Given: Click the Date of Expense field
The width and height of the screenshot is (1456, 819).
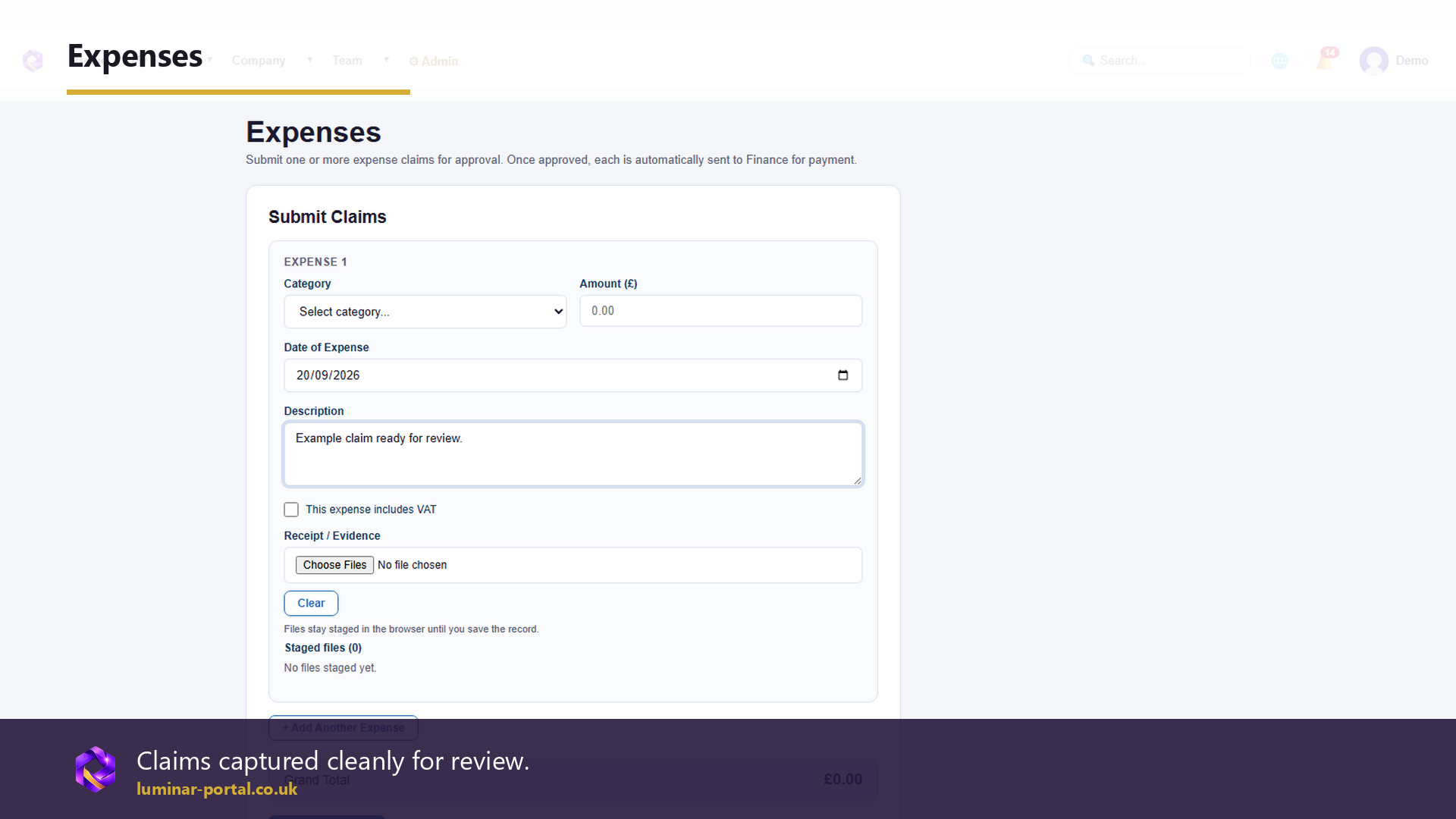Looking at the screenshot, I should click(573, 375).
